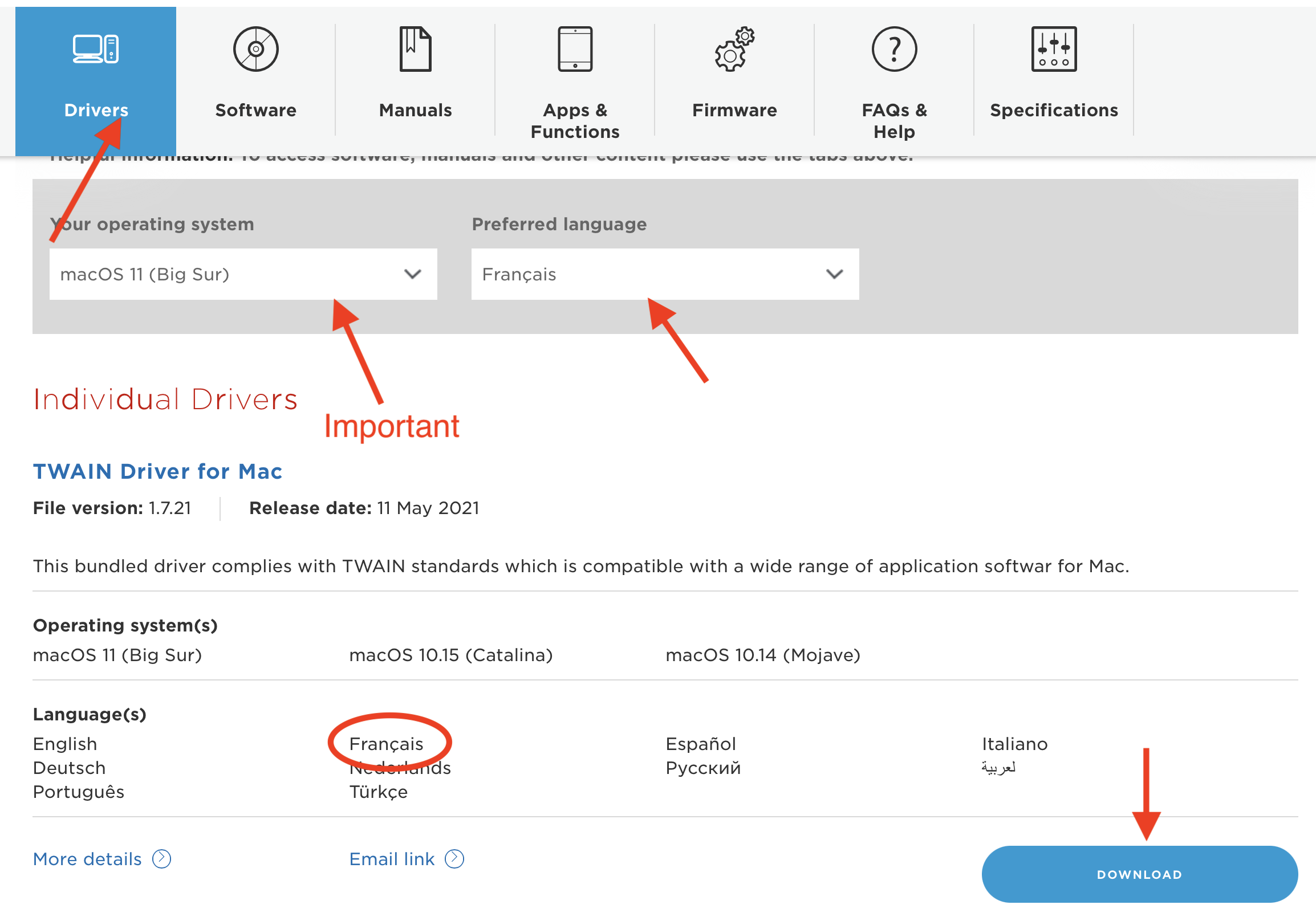Open the operating system dropdown
The height and width of the screenshot is (921, 1316).
243,274
